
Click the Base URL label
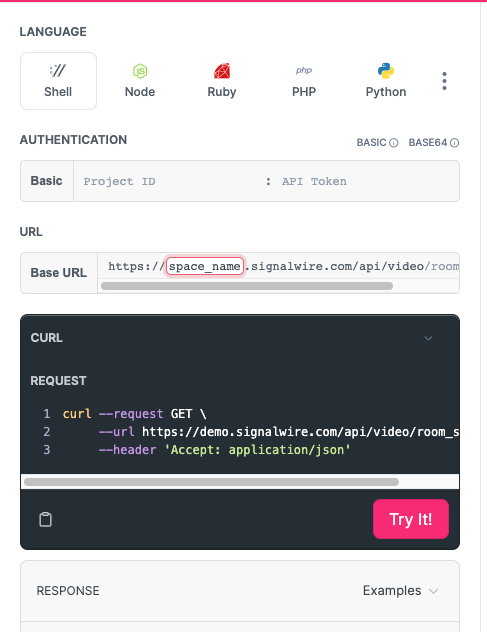pyautogui.click(x=59, y=273)
